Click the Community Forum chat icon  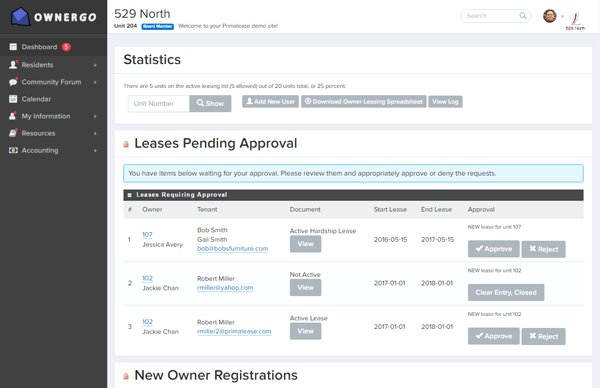[x=13, y=82]
